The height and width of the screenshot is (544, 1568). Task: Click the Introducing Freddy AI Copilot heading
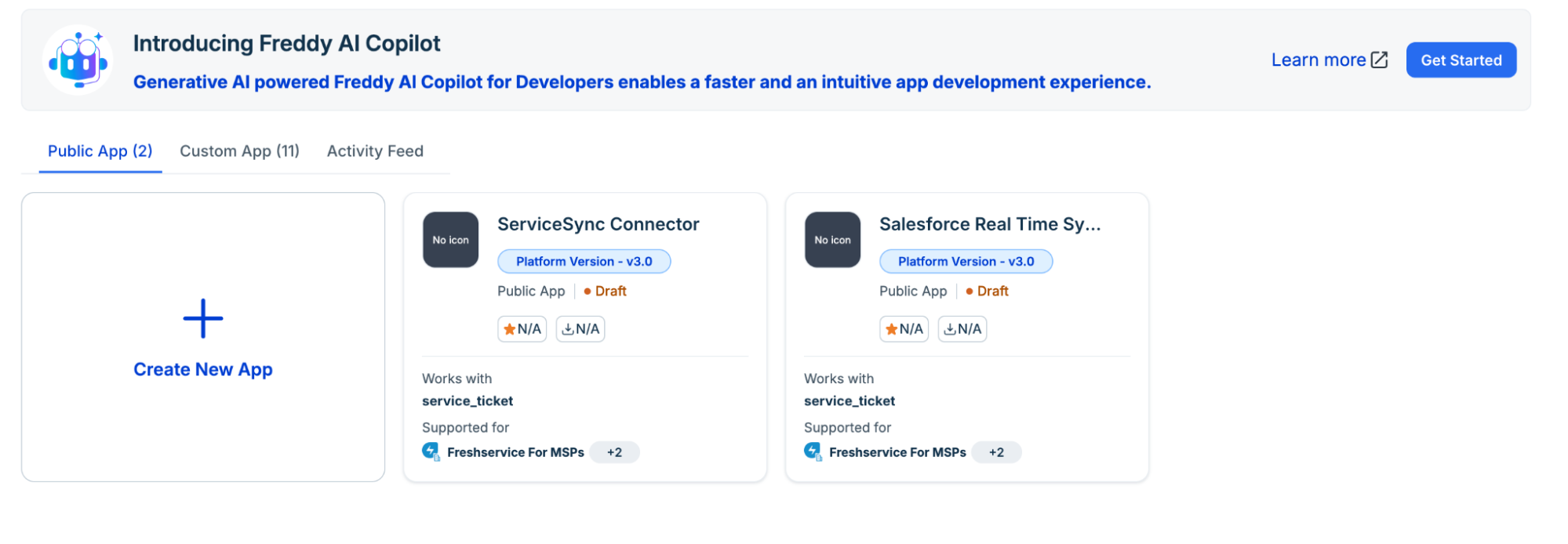[x=287, y=44]
